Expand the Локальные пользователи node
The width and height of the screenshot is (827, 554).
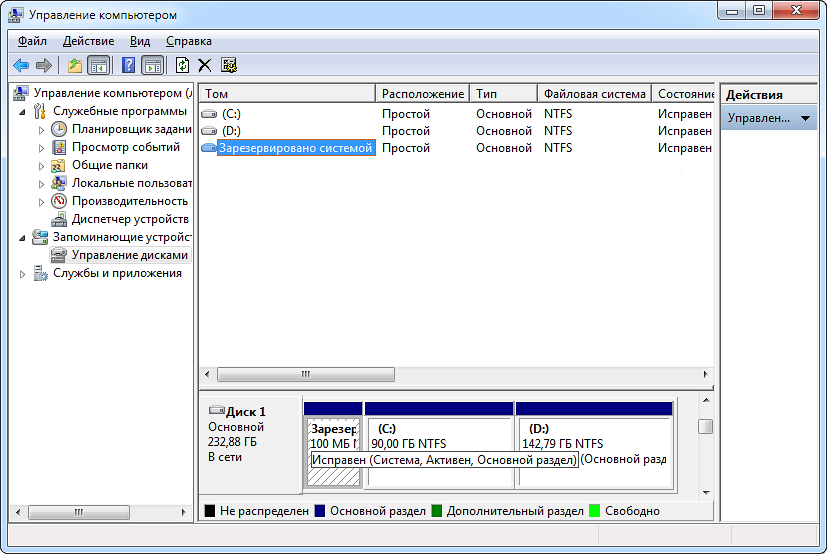pyautogui.click(x=41, y=184)
